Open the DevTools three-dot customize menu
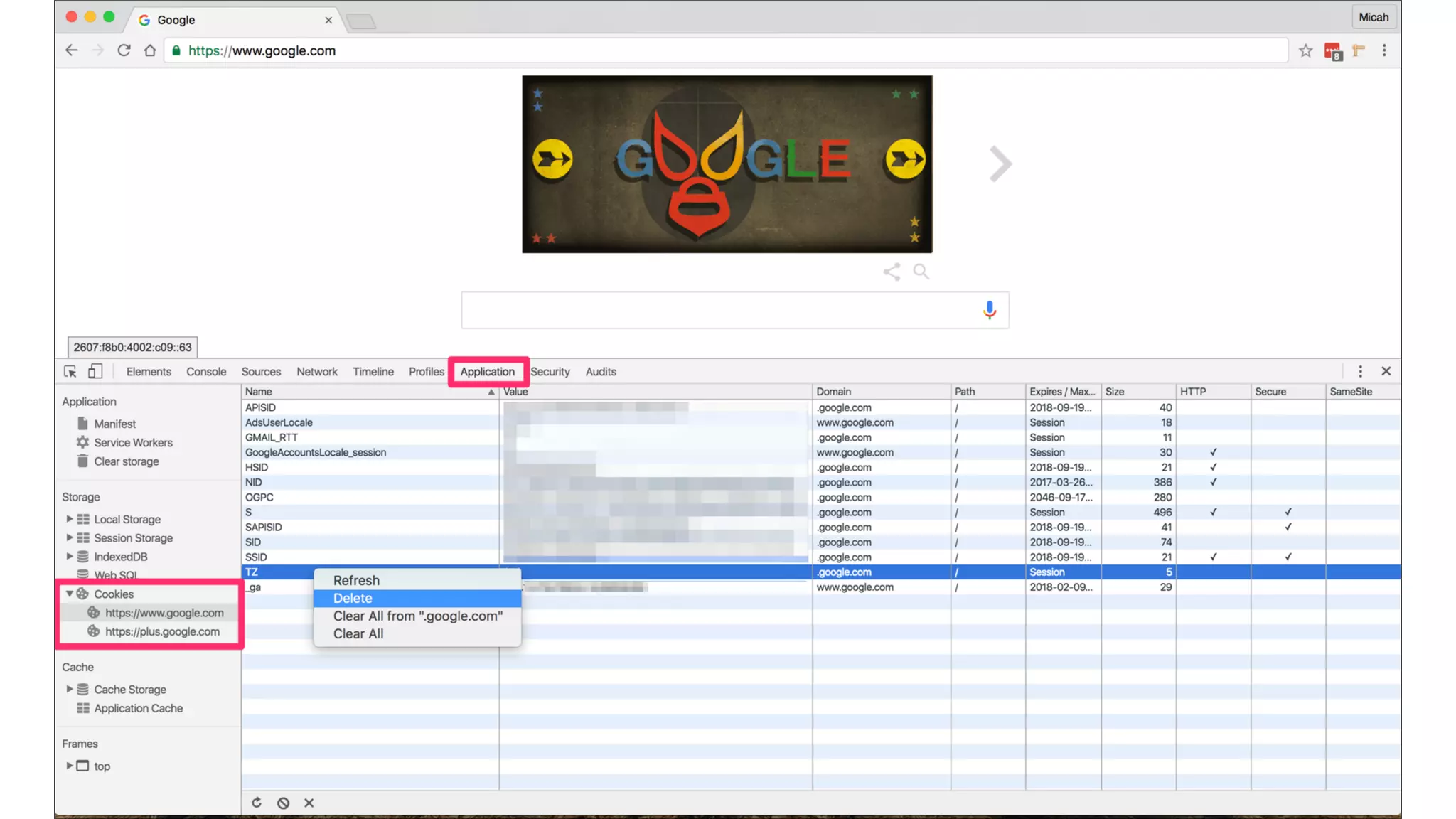The image size is (1456, 819). (x=1360, y=371)
